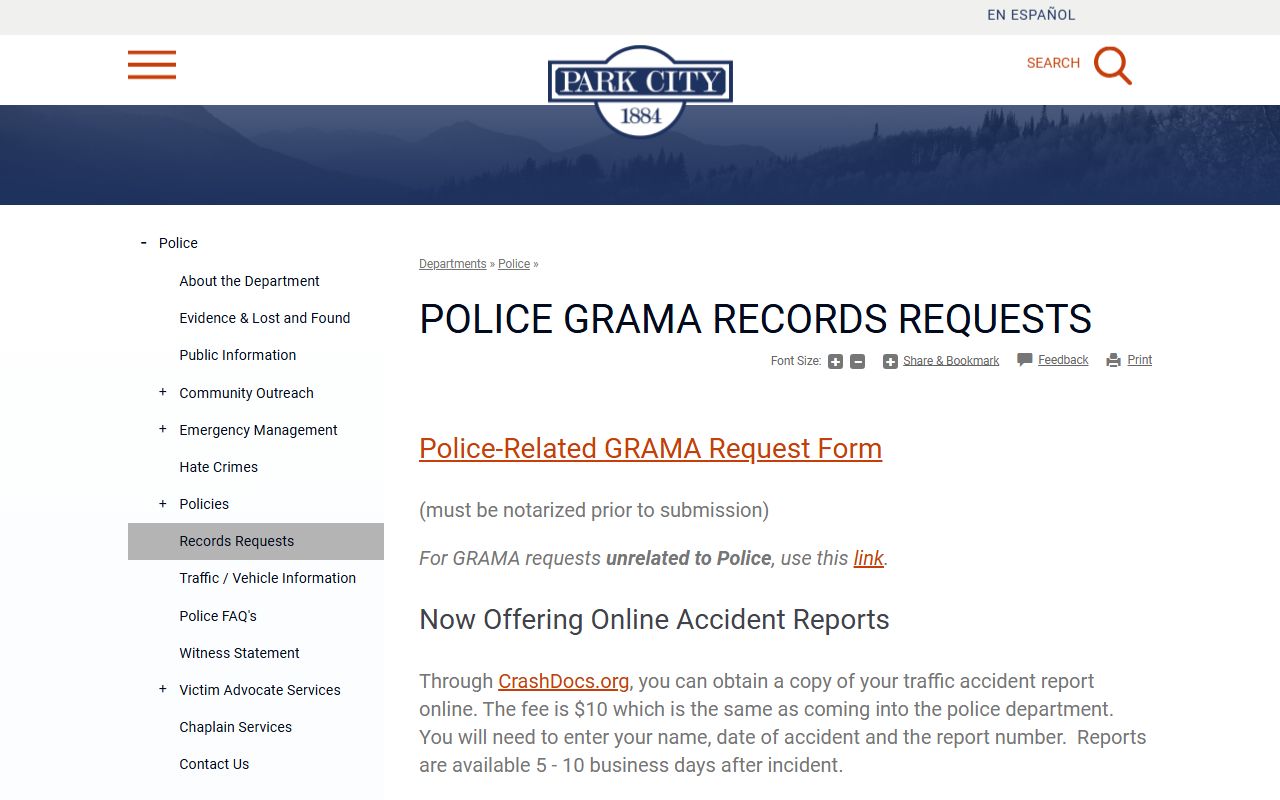Open Victim Advocate Services page

point(260,690)
